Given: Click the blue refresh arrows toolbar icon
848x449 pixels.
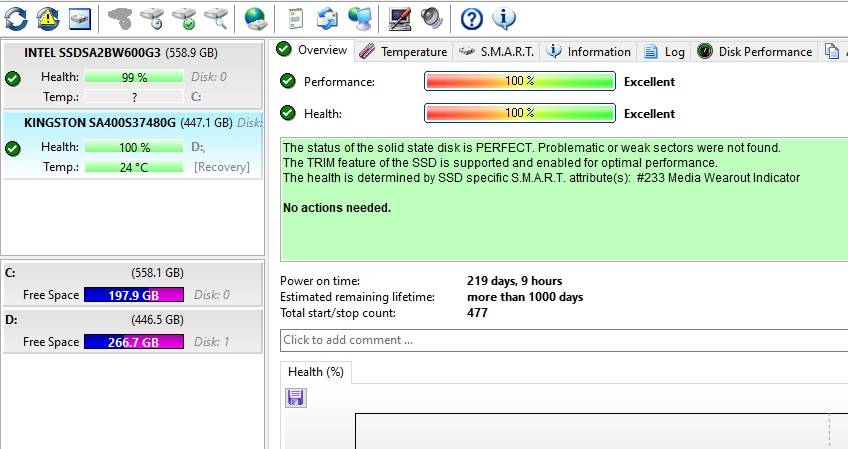Looking at the screenshot, I should pyautogui.click(x=16, y=19).
